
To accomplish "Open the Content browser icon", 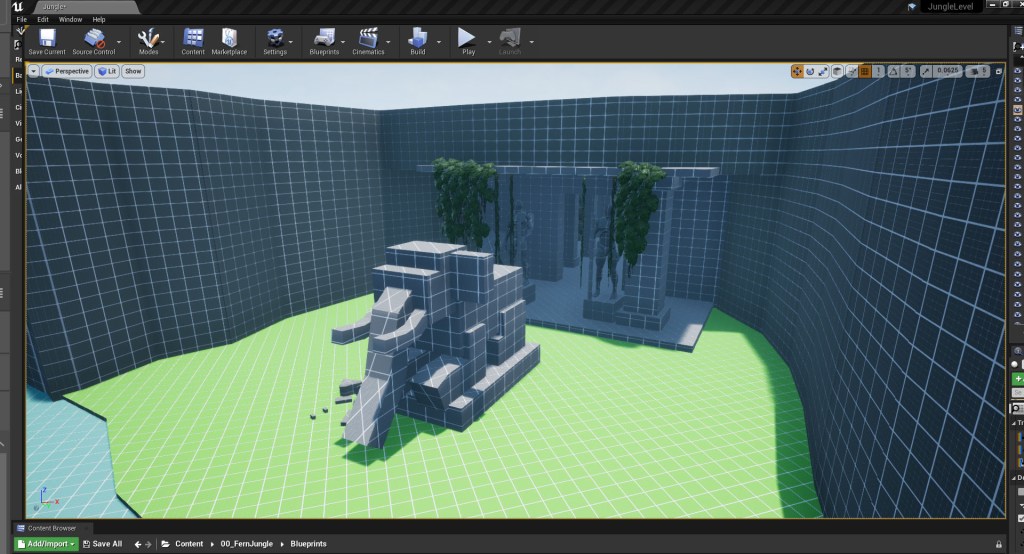I will [193, 40].
